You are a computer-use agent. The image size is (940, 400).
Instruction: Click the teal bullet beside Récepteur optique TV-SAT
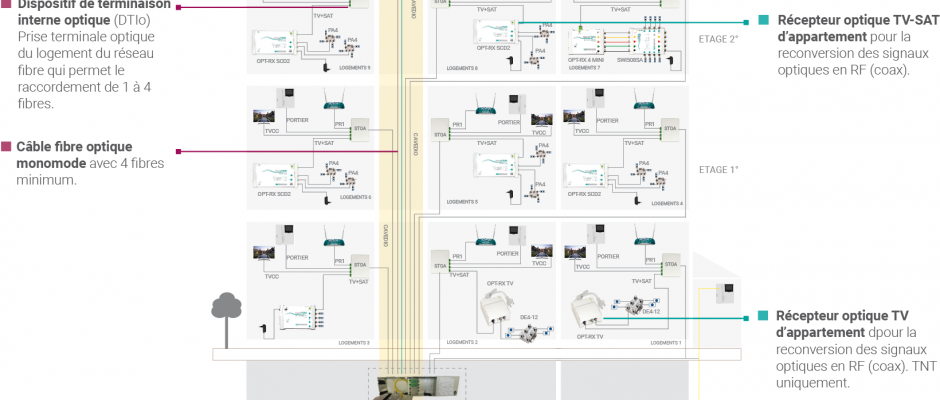pos(763,20)
